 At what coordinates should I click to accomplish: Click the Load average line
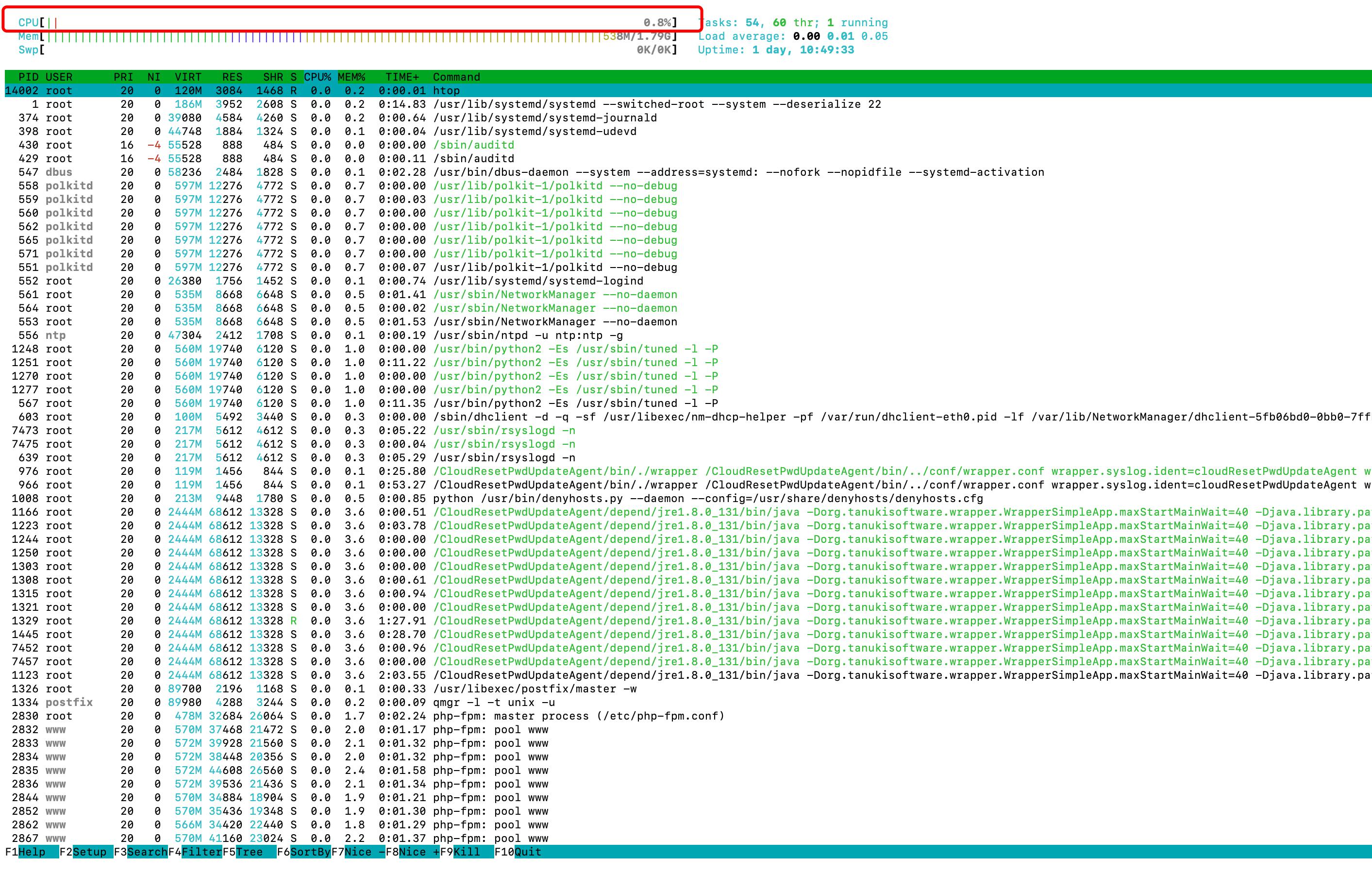click(793, 36)
